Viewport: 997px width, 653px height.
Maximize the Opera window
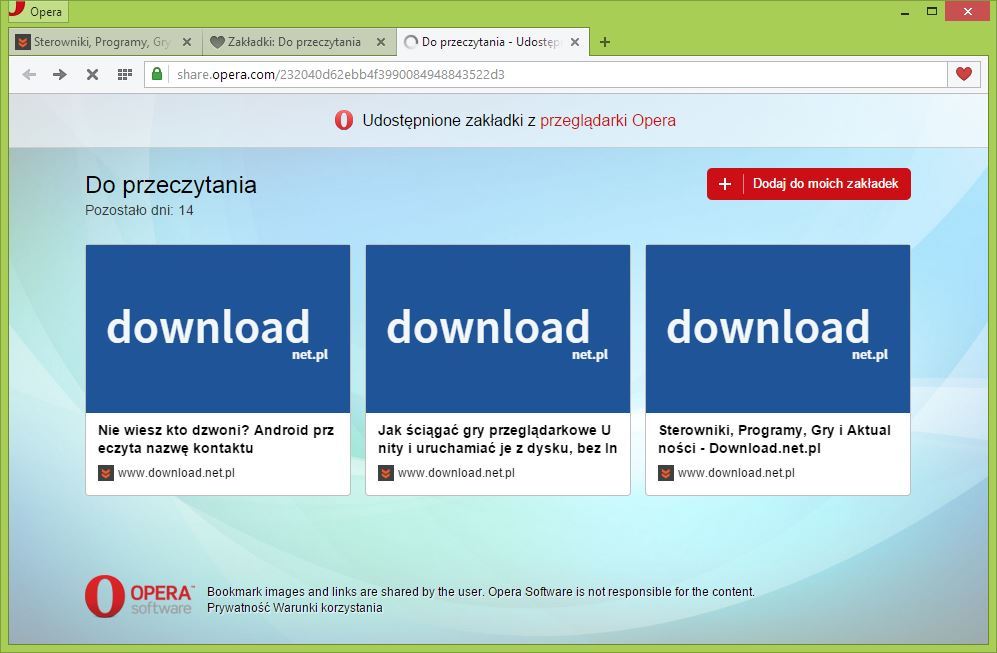pos(932,11)
